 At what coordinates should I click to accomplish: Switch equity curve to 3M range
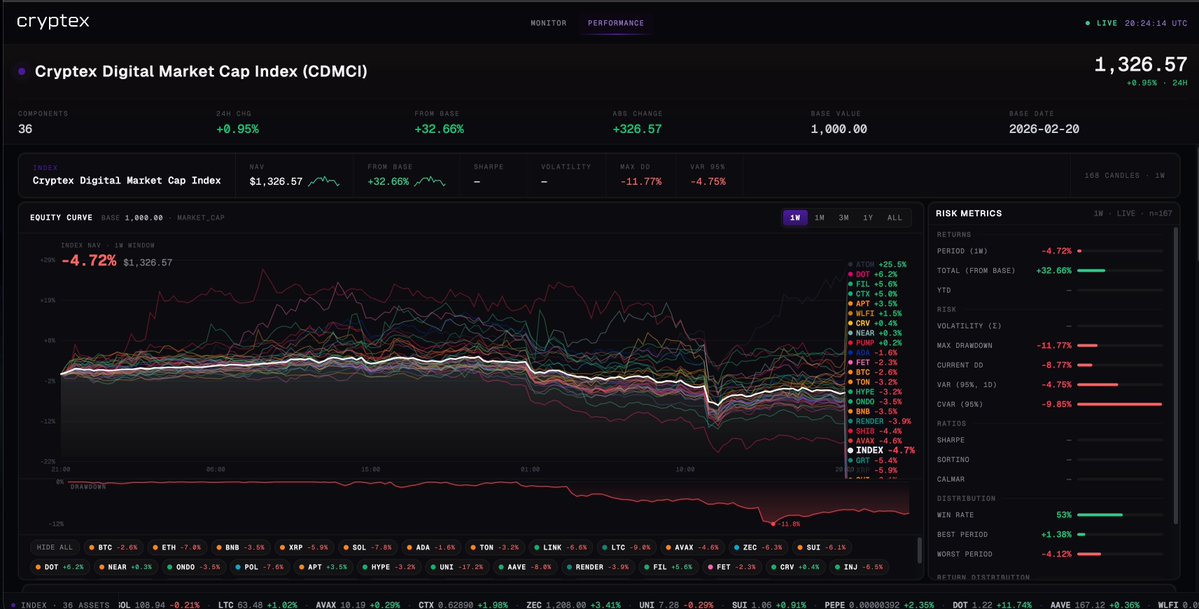(843, 218)
